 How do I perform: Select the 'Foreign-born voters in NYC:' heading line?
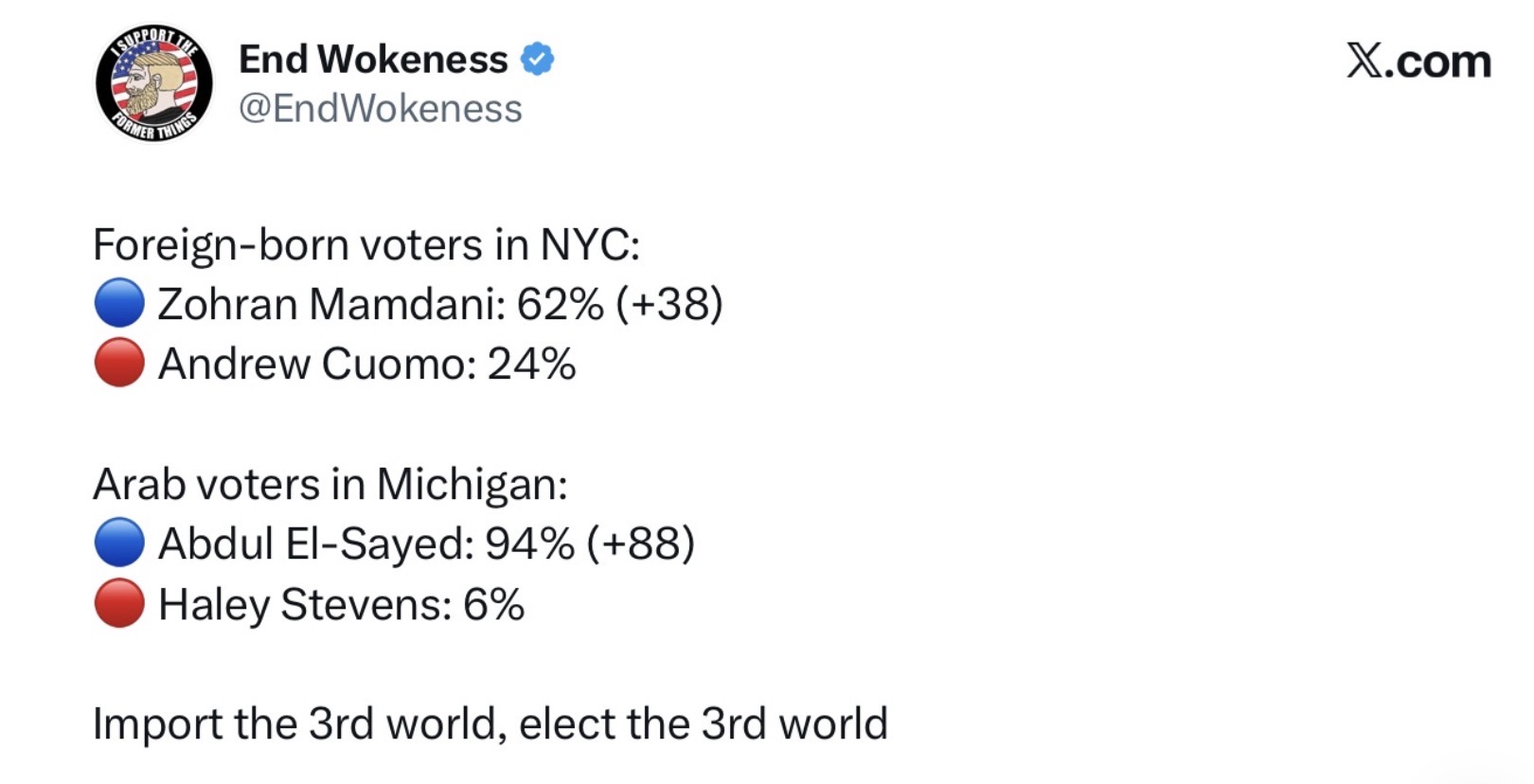366,245
